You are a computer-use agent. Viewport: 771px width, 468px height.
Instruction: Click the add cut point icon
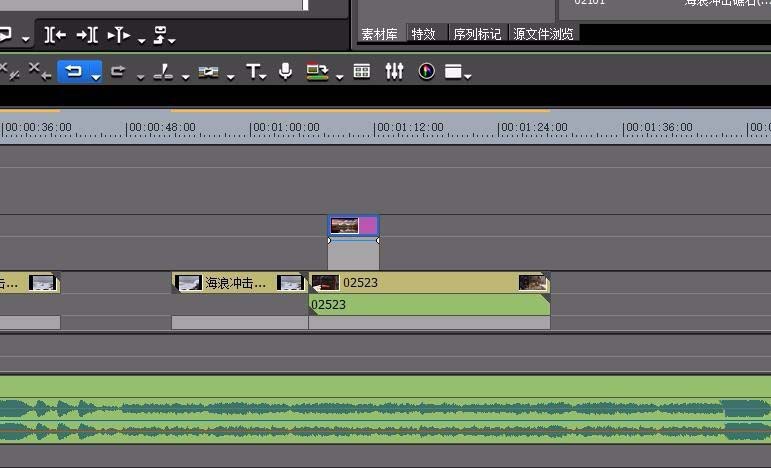pos(163,72)
